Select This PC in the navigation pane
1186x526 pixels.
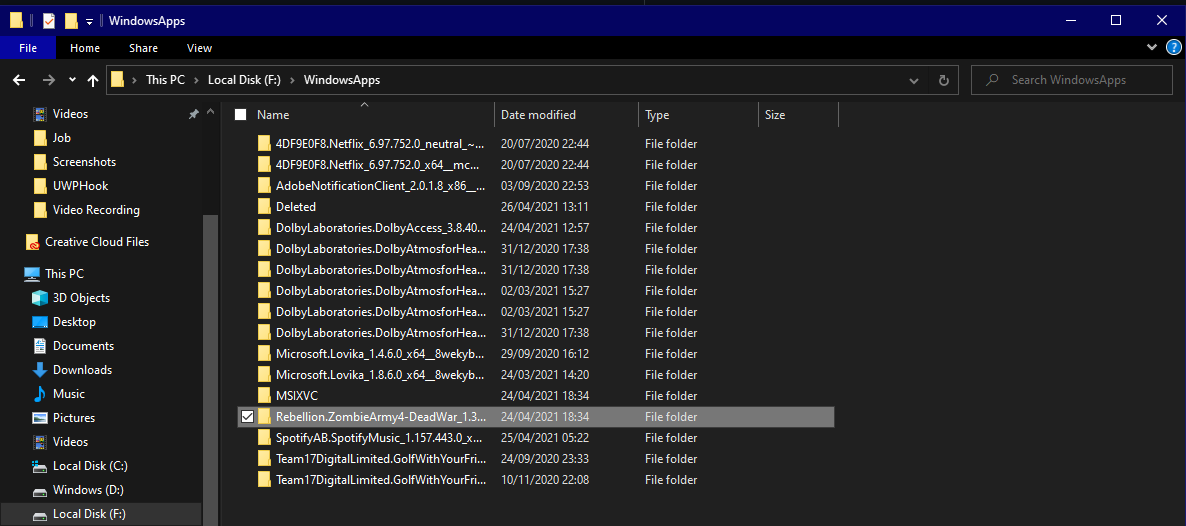tap(64, 274)
